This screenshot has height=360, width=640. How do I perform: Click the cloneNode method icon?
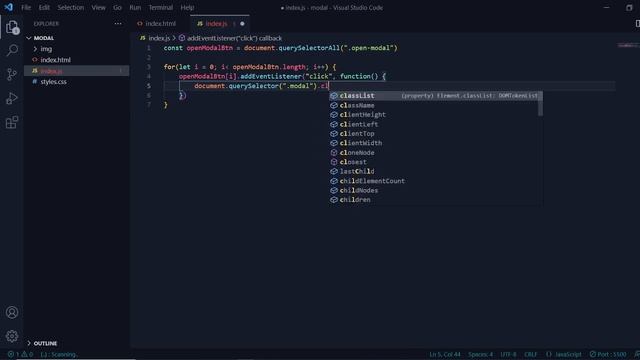(334, 152)
